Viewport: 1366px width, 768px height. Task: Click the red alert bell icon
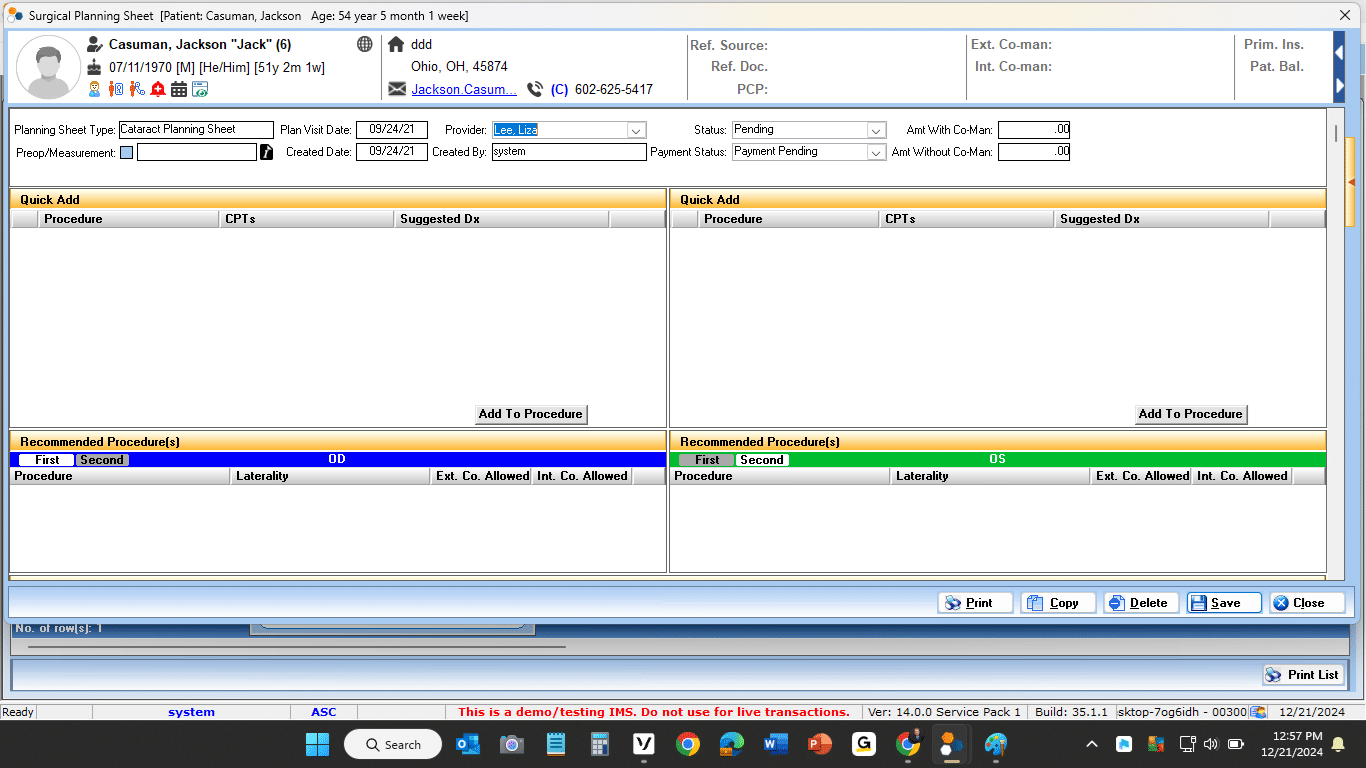[x=158, y=89]
